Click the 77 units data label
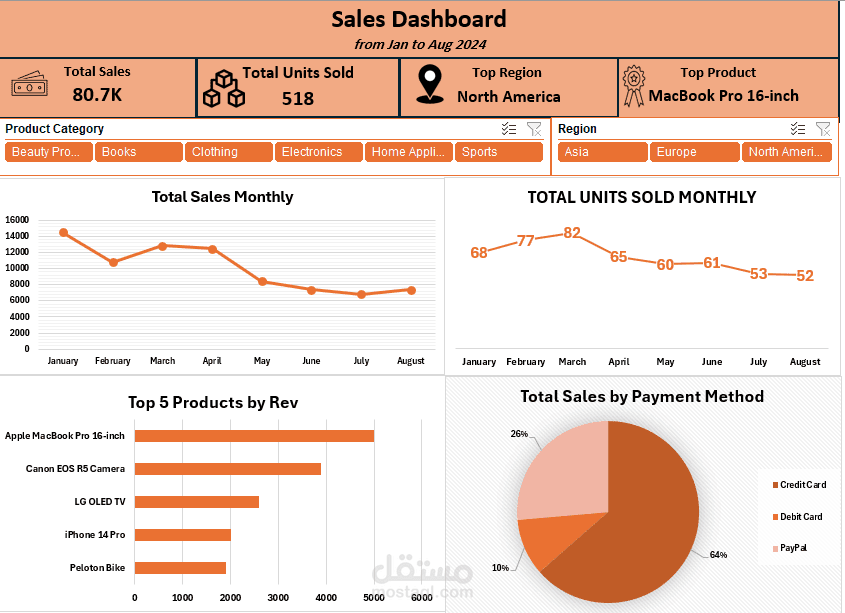The width and height of the screenshot is (845, 613). click(x=525, y=240)
